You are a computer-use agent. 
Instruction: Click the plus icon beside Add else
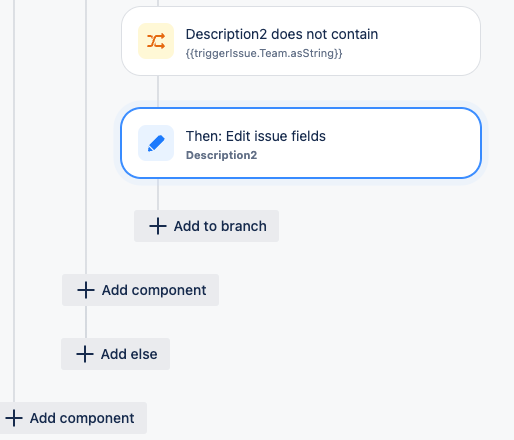85,354
